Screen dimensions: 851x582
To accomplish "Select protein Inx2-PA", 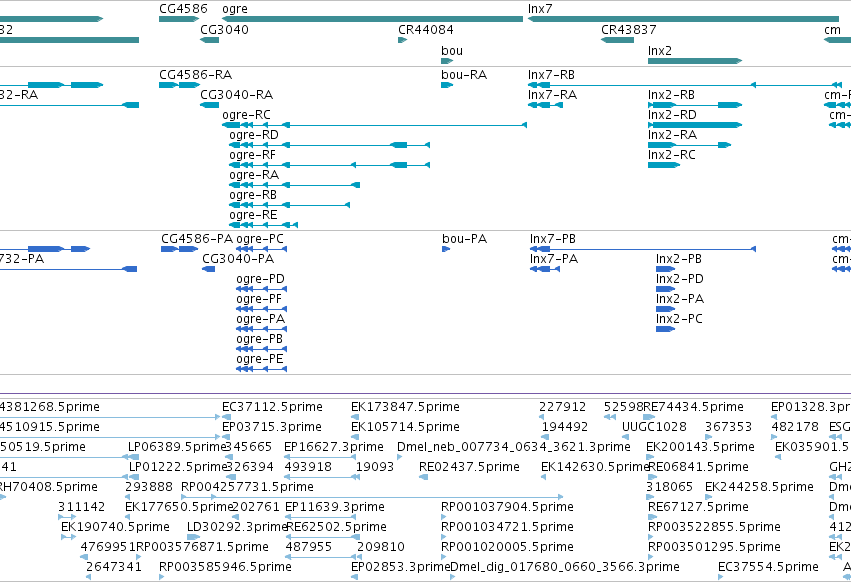I will (x=665, y=309).
